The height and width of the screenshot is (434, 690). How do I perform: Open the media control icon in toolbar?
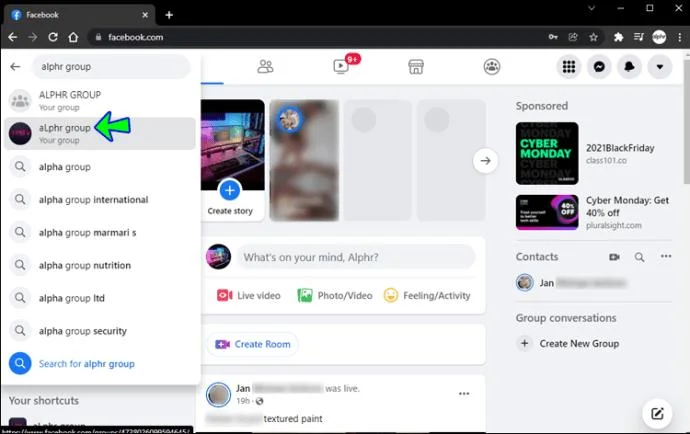click(x=639, y=37)
